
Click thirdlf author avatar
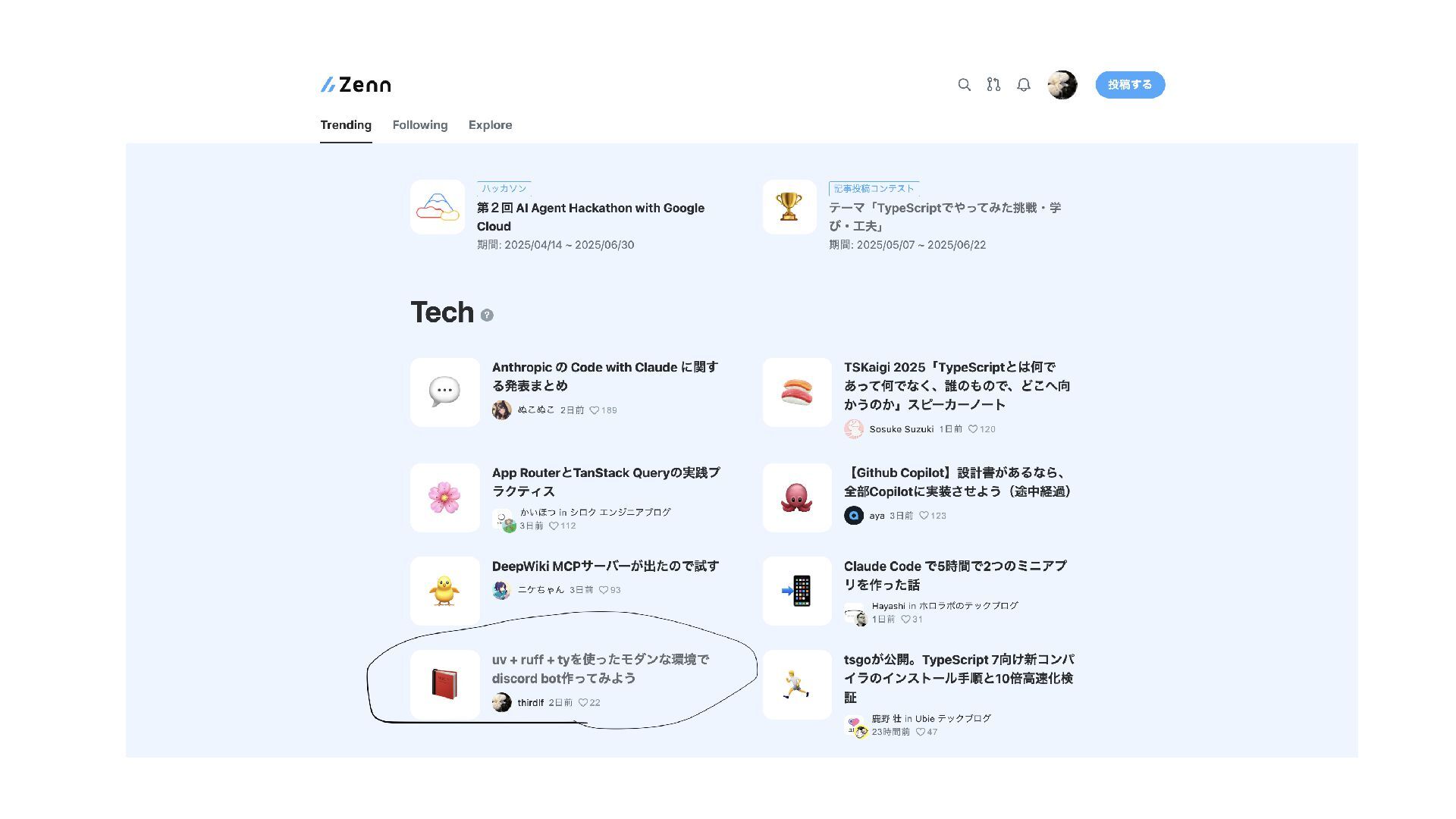point(501,703)
